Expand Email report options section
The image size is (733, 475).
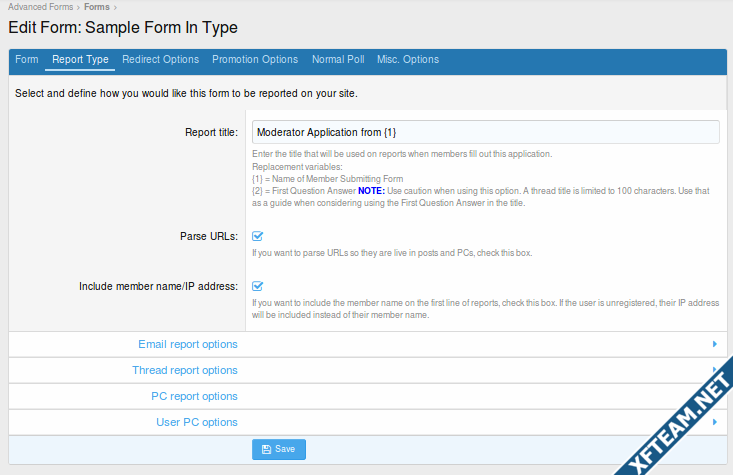pyautogui.click(x=367, y=345)
